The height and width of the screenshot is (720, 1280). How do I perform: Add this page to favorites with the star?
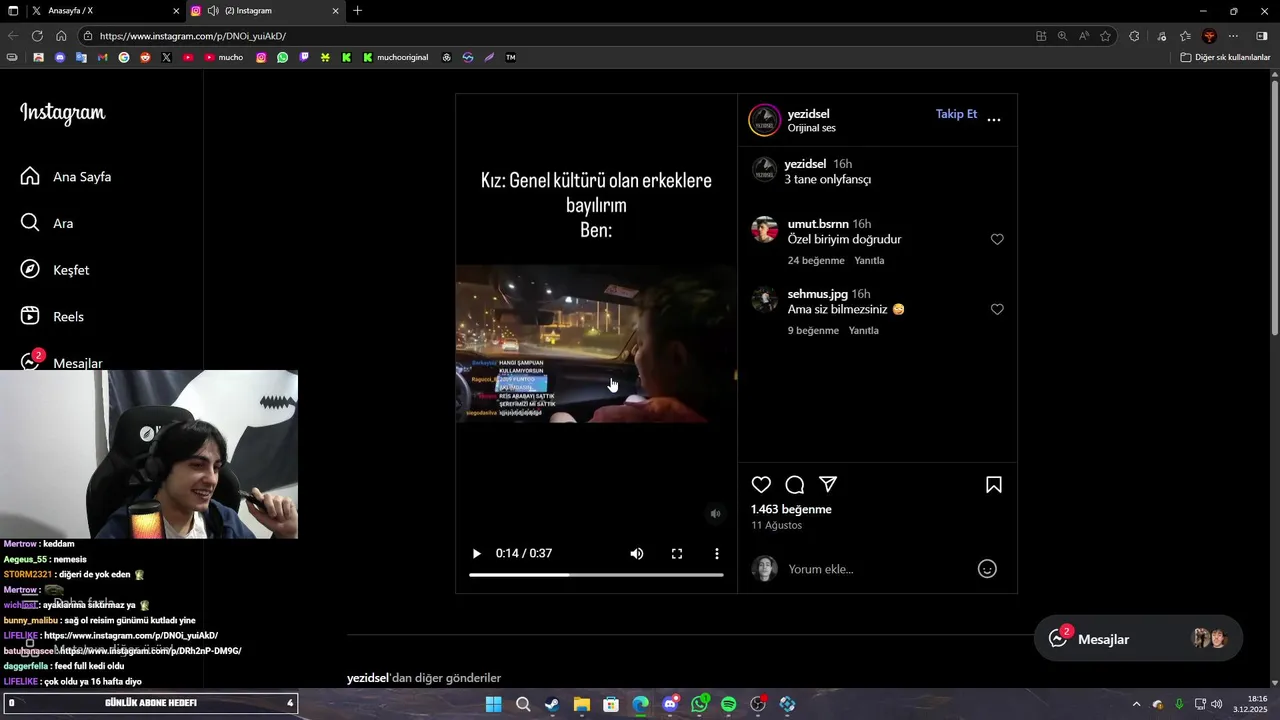(x=1105, y=36)
